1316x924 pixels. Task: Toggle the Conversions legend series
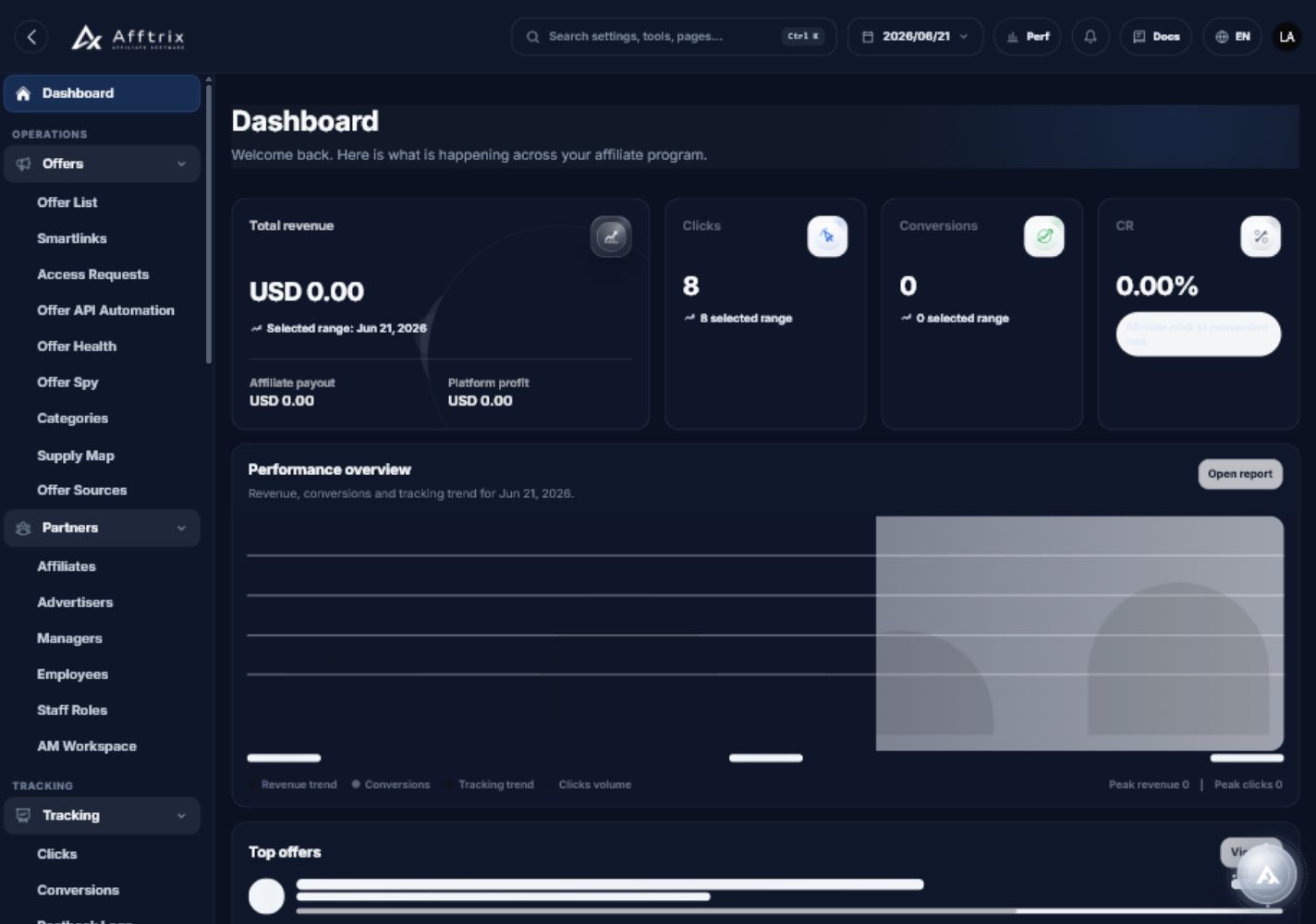[x=391, y=784]
